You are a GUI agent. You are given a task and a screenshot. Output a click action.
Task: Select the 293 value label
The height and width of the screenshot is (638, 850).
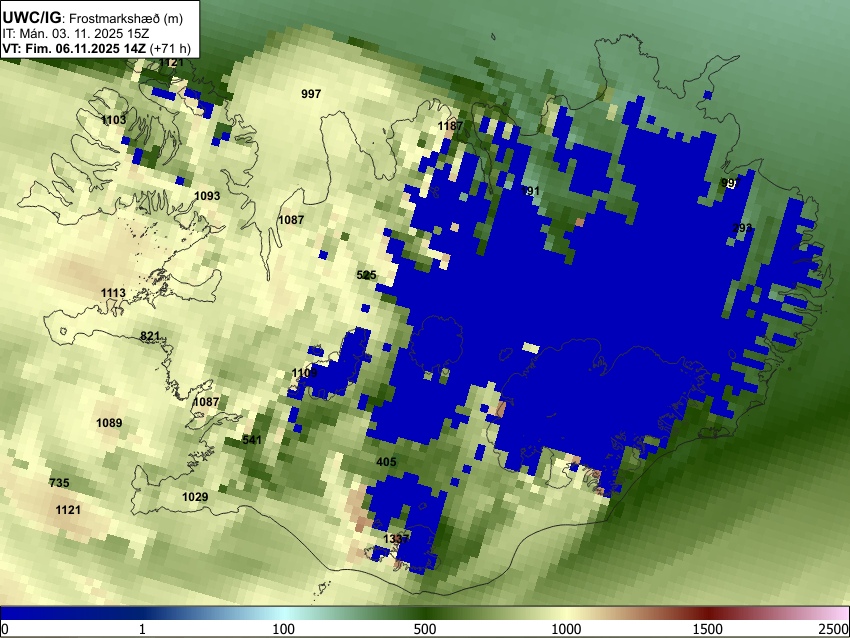pos(742,228)
